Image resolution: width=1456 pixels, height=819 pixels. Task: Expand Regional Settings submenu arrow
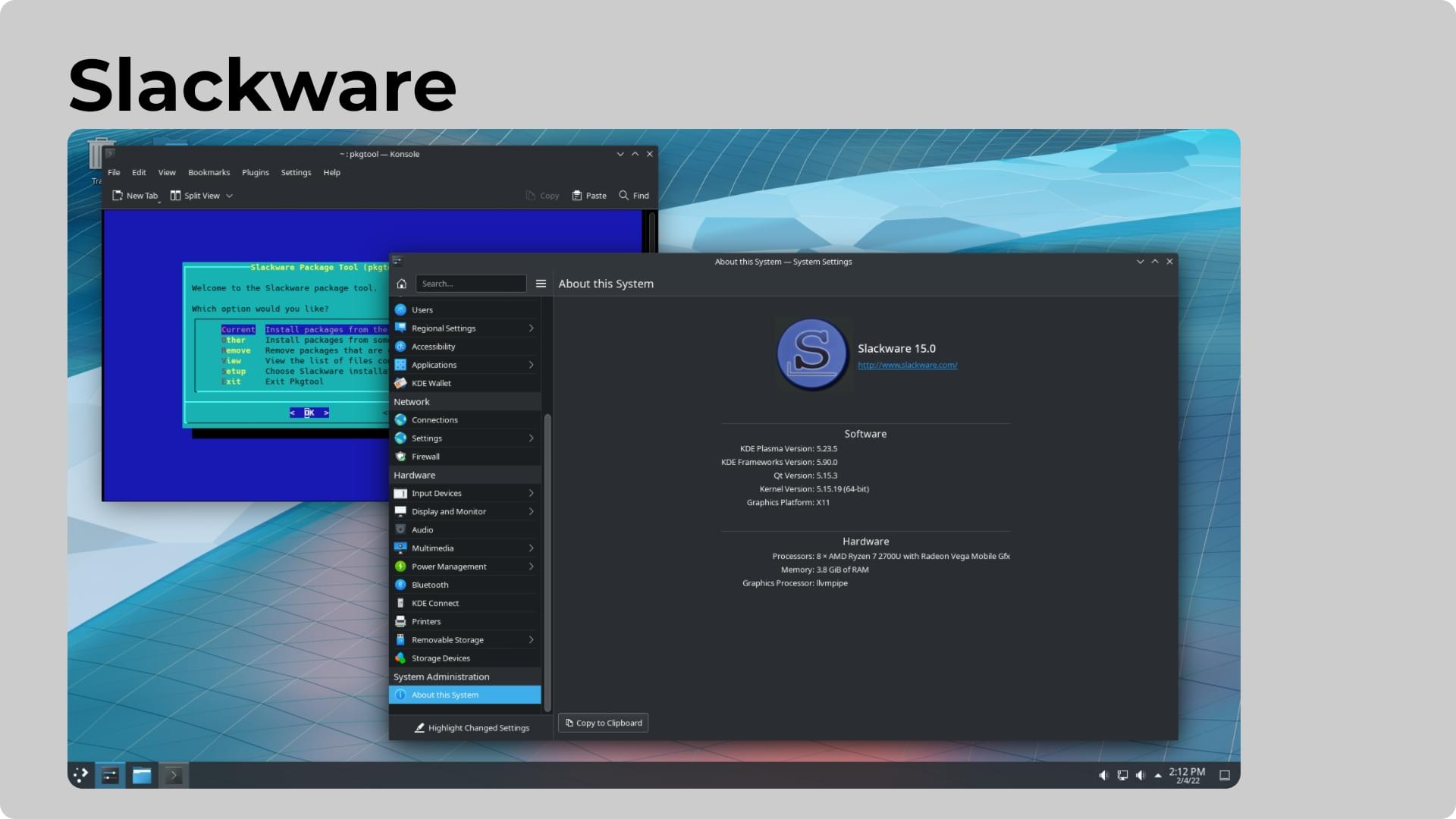tap(531, 328)
